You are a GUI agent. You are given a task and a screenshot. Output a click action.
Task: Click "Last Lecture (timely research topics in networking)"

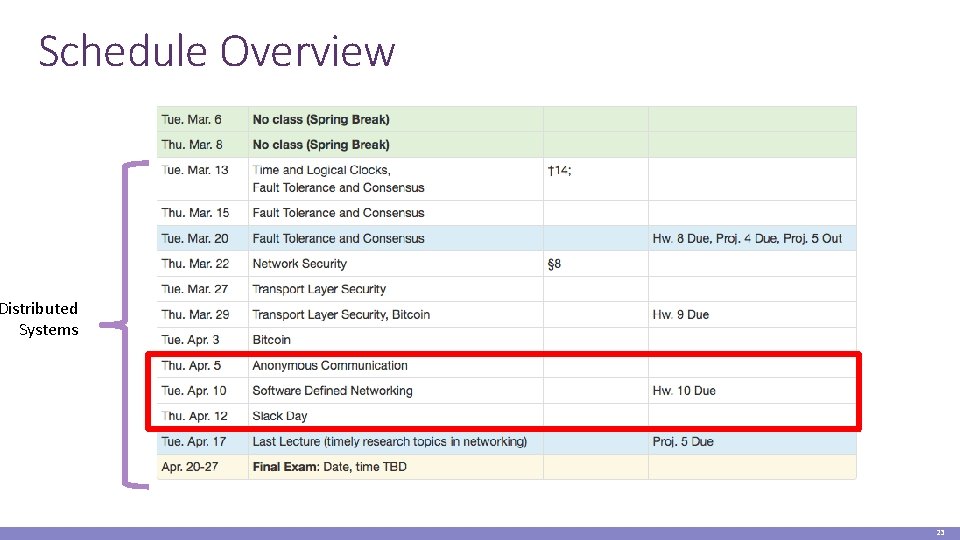pos(389,441)
